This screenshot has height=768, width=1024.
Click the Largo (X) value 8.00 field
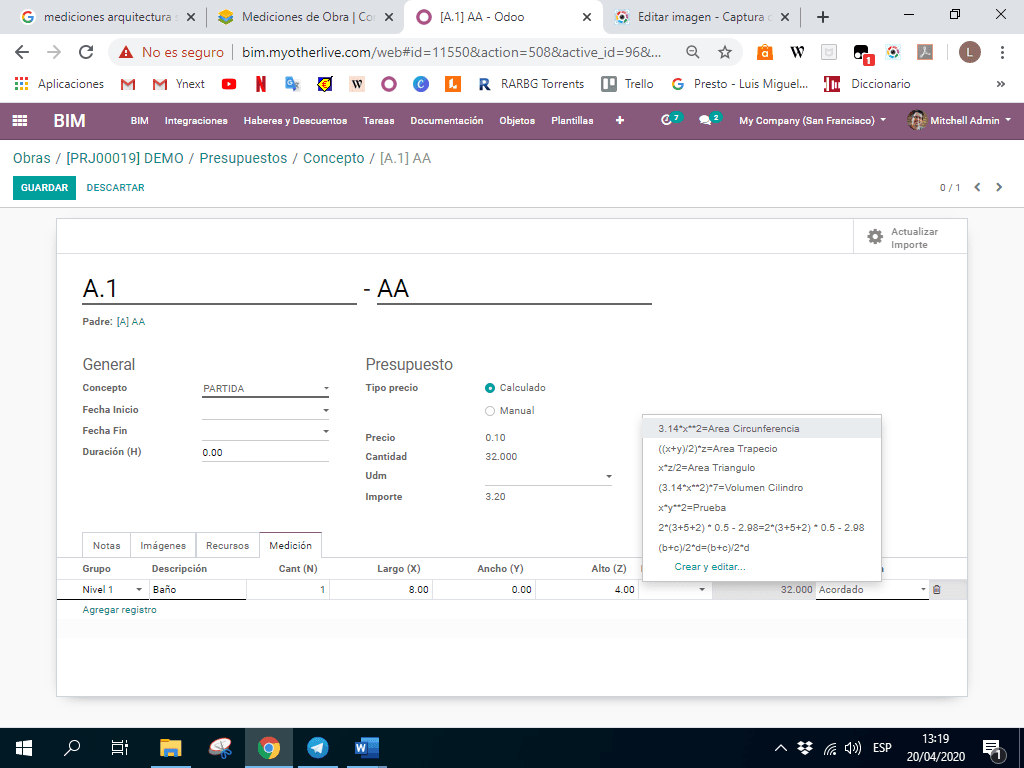tap(381, 590)
